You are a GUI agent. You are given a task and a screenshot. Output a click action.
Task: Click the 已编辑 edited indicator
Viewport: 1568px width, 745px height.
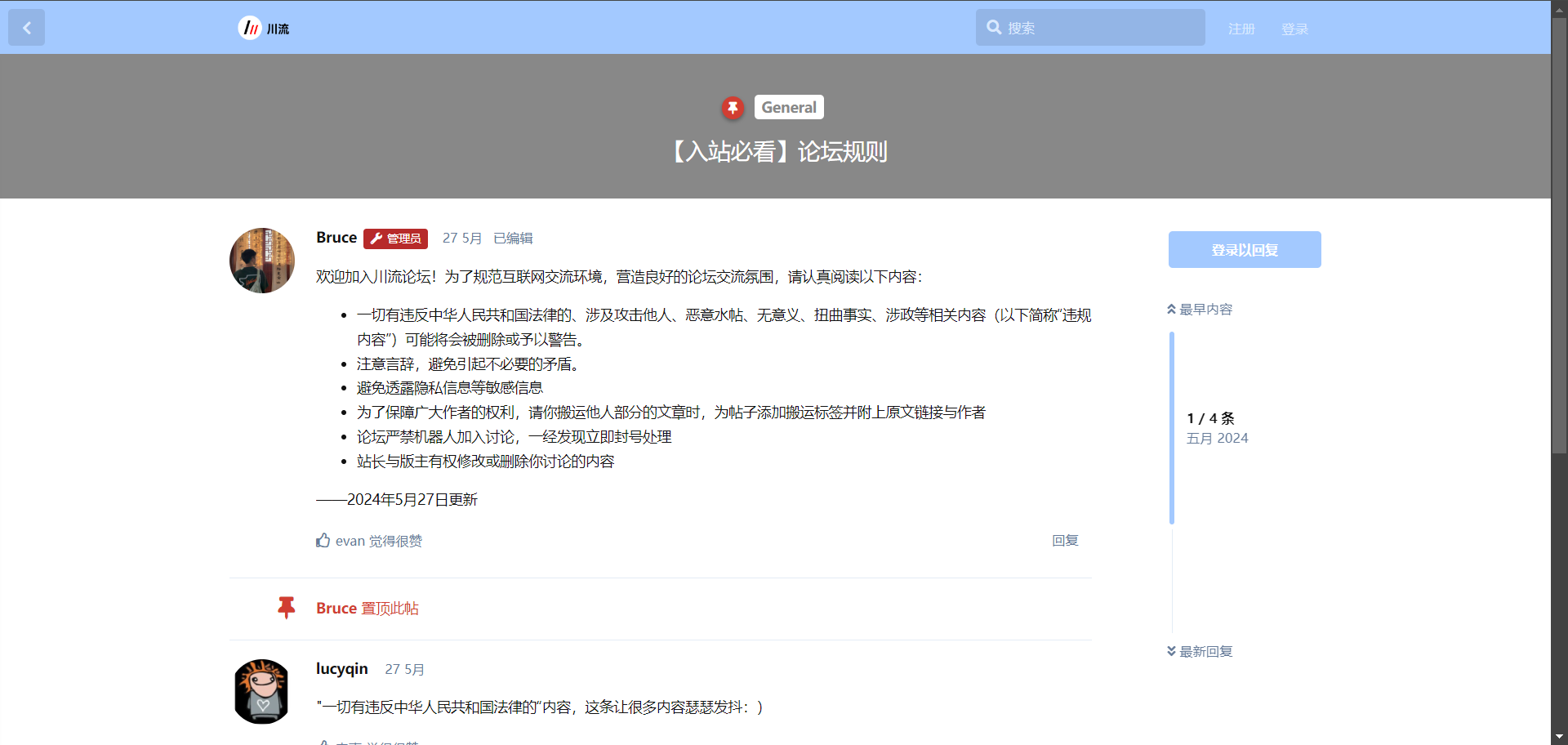pos(513,239)
